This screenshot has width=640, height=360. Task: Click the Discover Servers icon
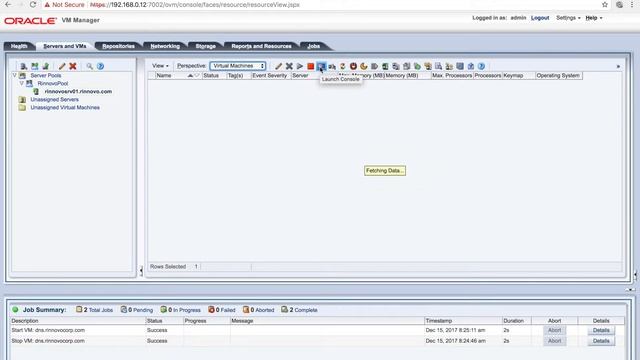[24, 66]
